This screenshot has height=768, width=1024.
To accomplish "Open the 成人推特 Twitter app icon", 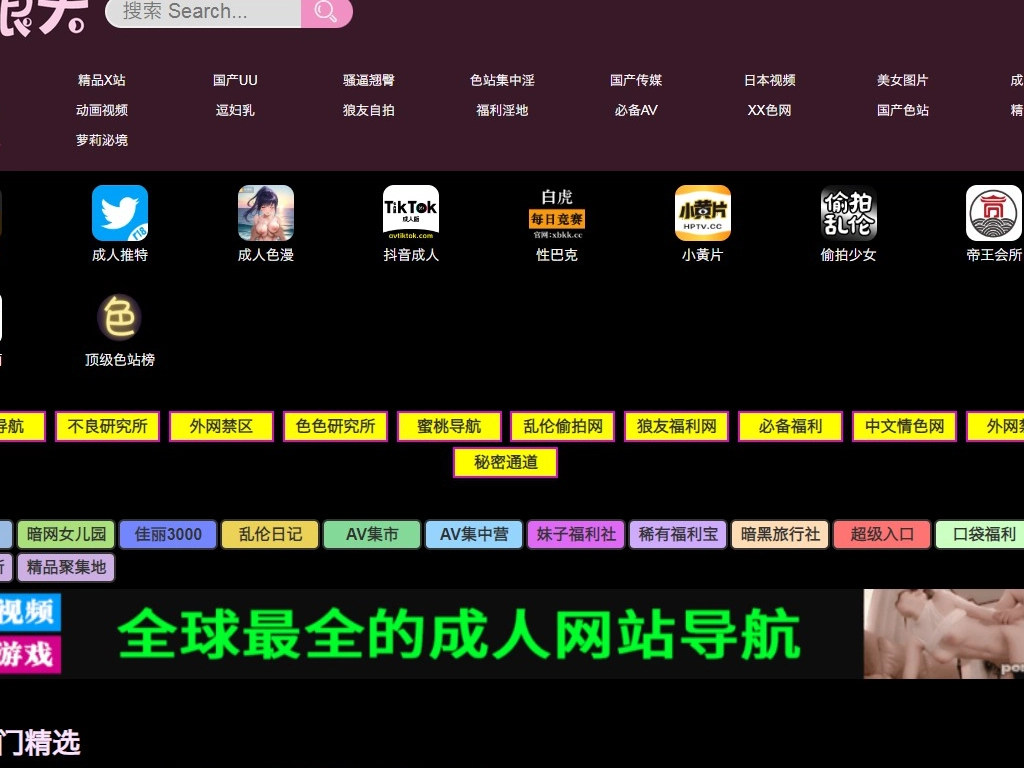I will pyautogui.click(x=119, y=213).
